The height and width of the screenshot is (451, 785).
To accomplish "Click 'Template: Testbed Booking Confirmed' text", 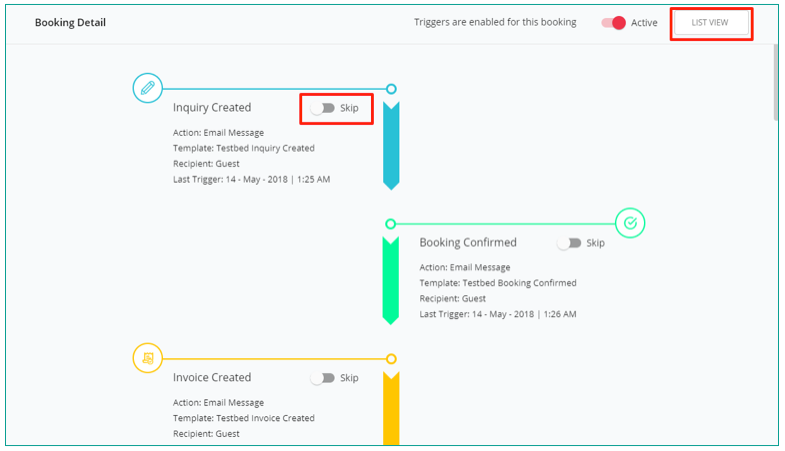I will tap(498, 283).
